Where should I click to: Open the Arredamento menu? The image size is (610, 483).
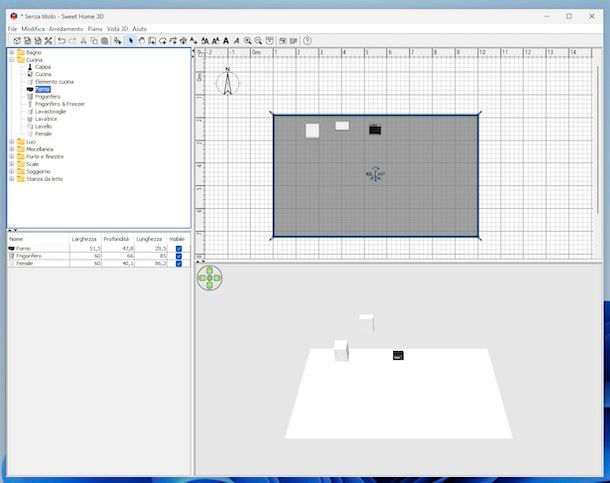(66, 29)
